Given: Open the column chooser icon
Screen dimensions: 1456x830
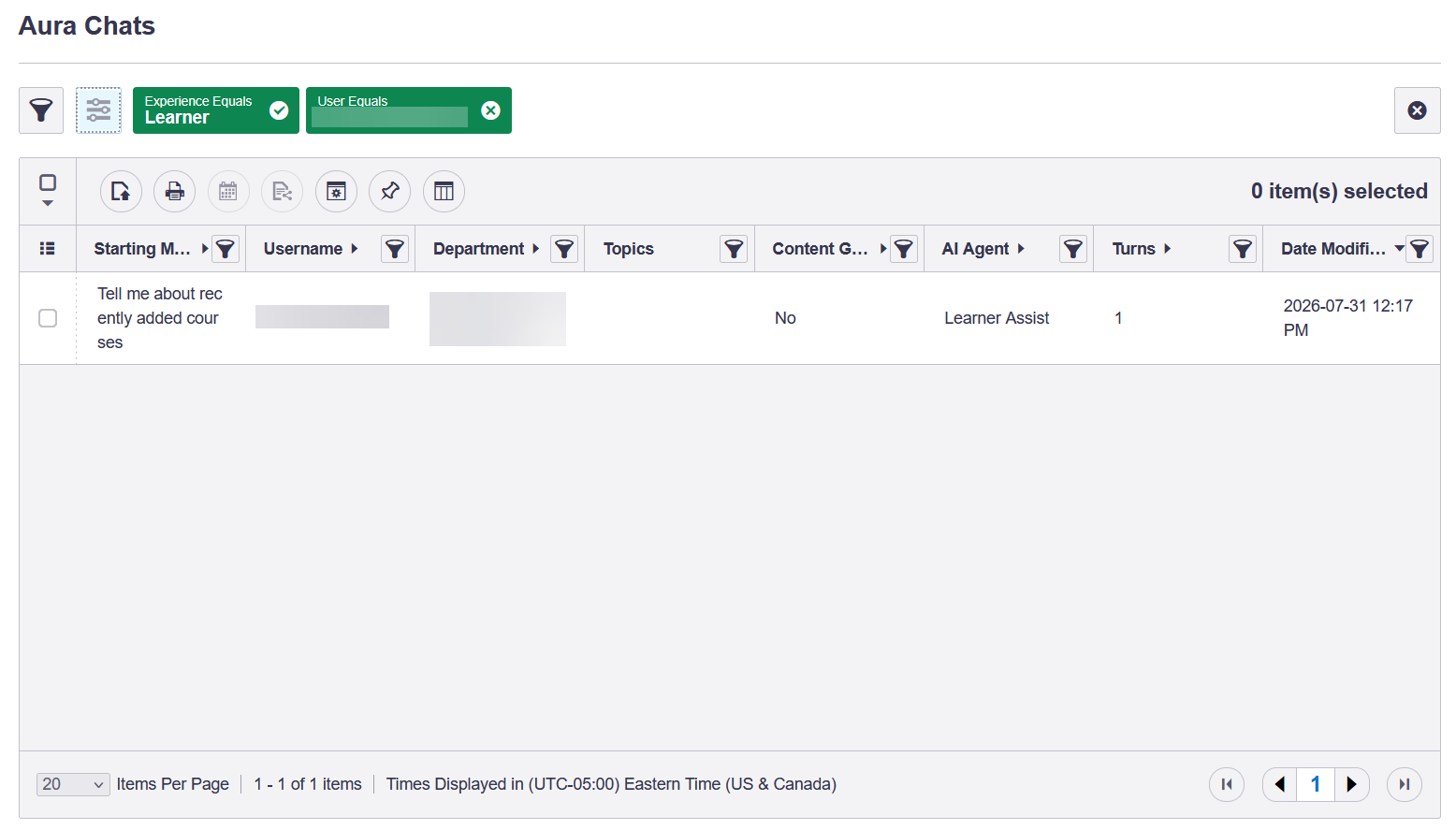Looking at the screenshot, I should point(444,192).
